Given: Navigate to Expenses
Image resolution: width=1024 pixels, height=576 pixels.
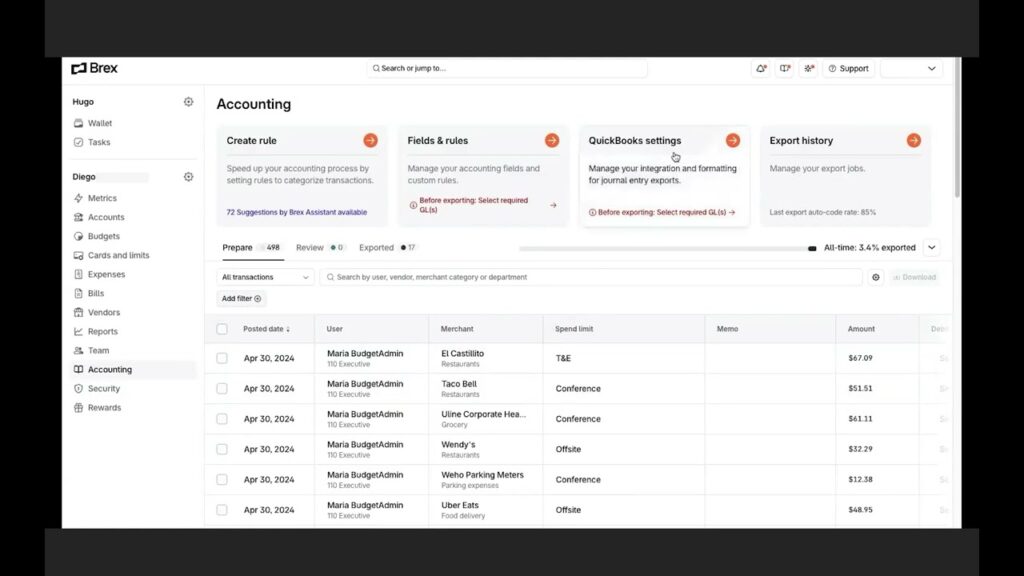Looking at the screenshot, I should [x=106, y=274].
